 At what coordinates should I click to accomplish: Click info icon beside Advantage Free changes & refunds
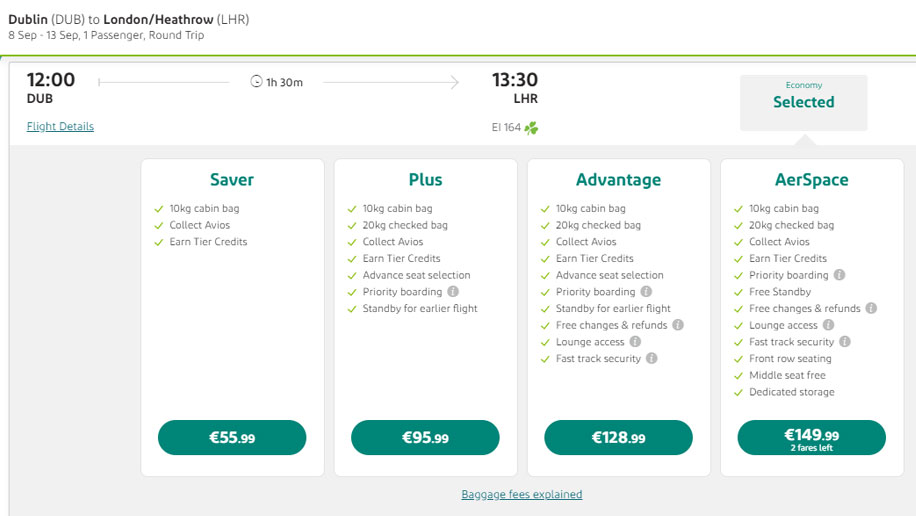(678, 325)
